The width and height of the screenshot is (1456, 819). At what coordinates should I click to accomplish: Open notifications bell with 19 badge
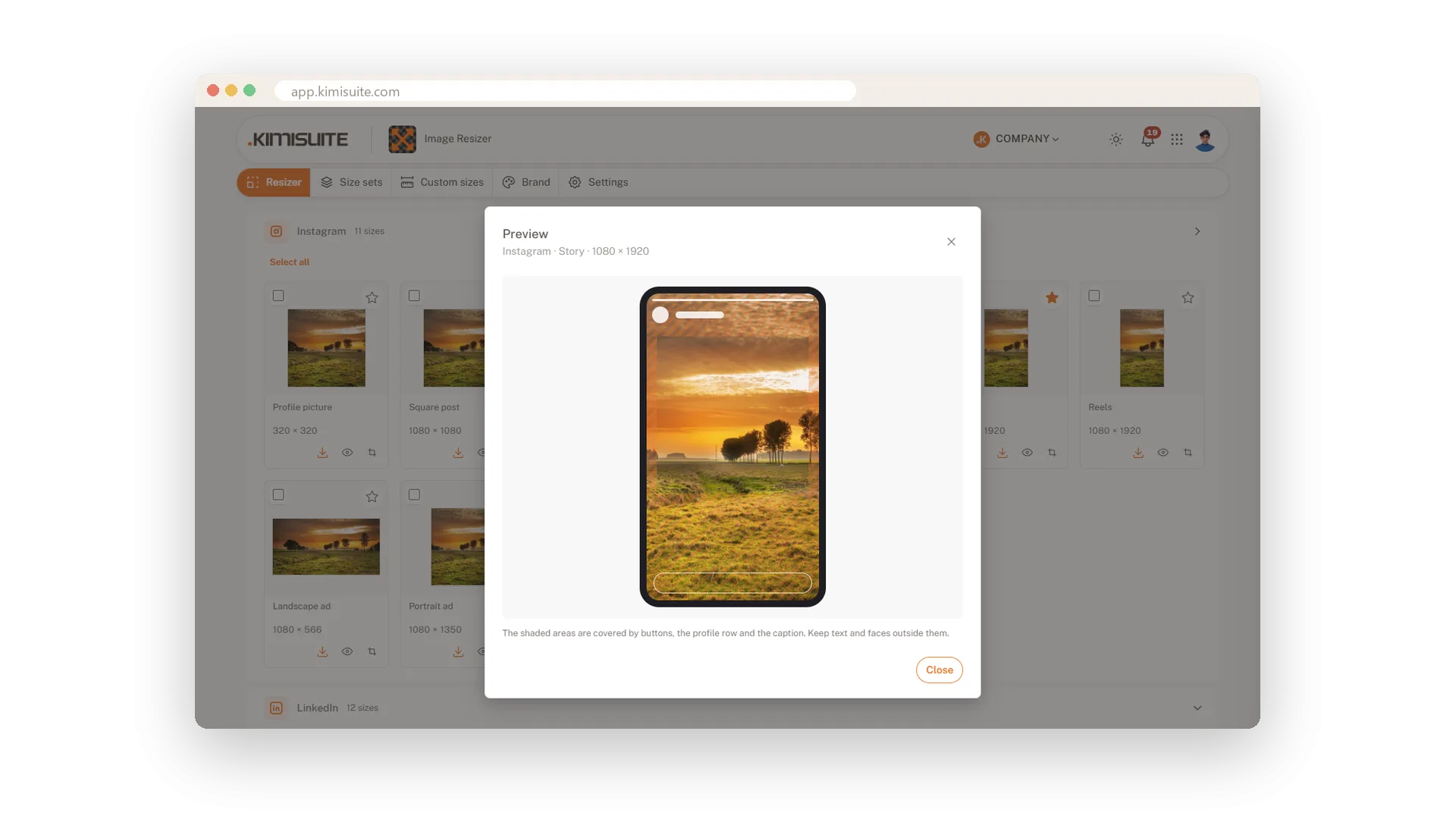[x=1149, y=138]
